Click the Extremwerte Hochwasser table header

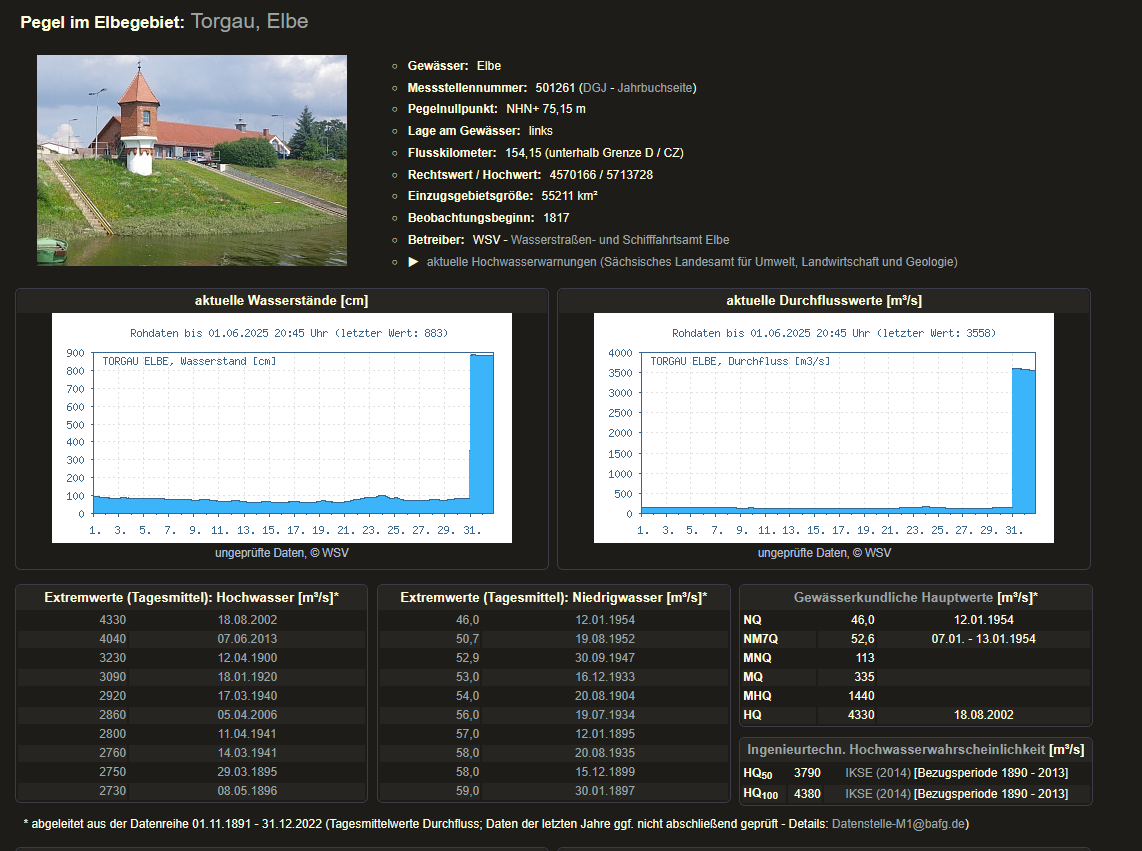click(x=191, y=597)
